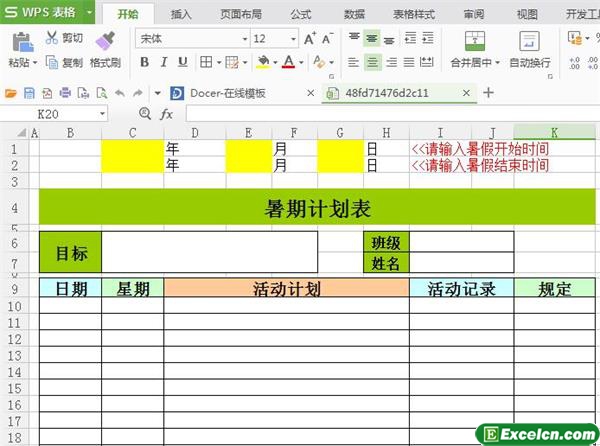This screenshot has height=446, width=600.
Task: Align text right
Action: click(391, 62)
